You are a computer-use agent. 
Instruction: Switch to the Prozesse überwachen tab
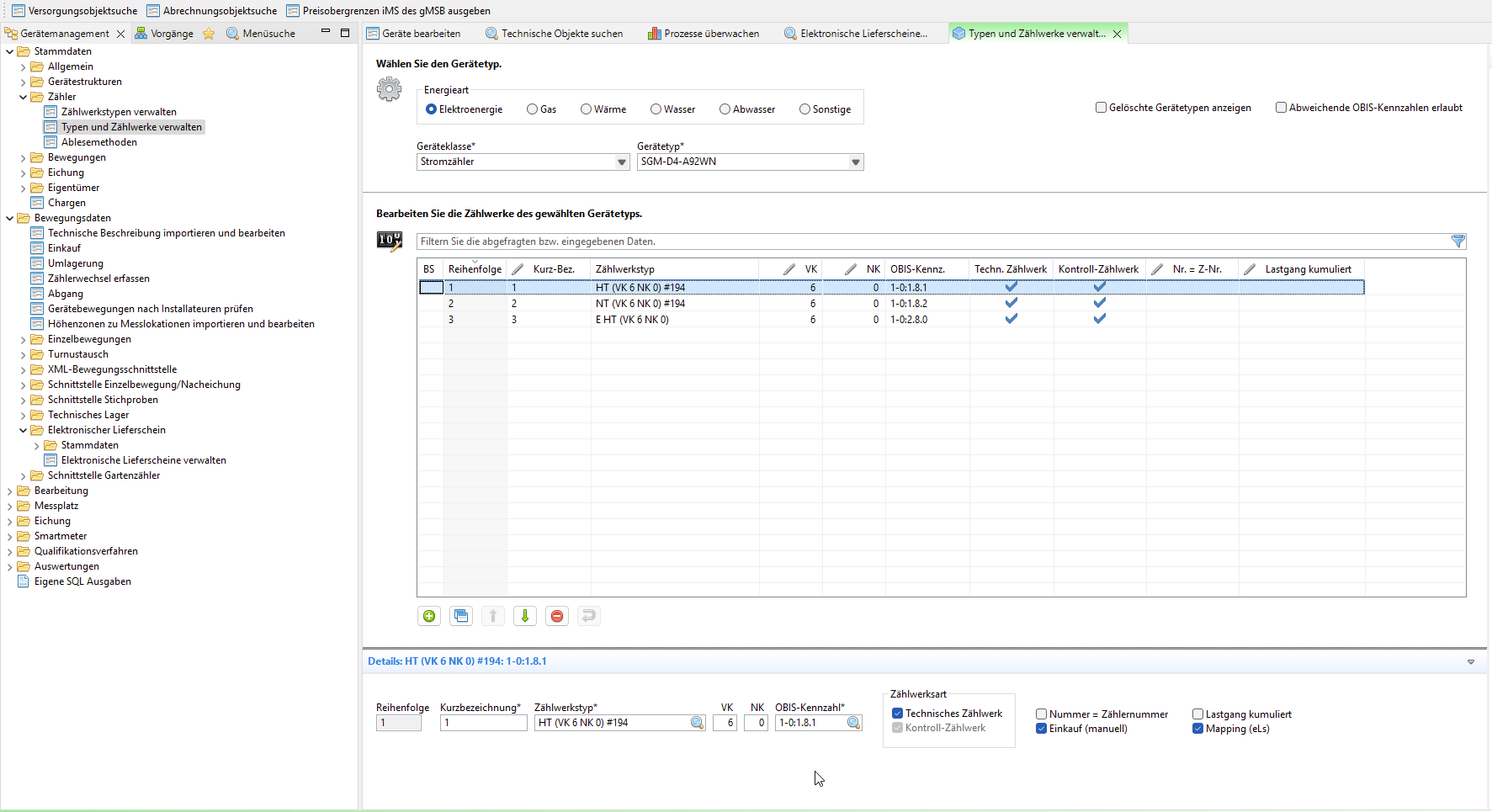click(710, 34)
